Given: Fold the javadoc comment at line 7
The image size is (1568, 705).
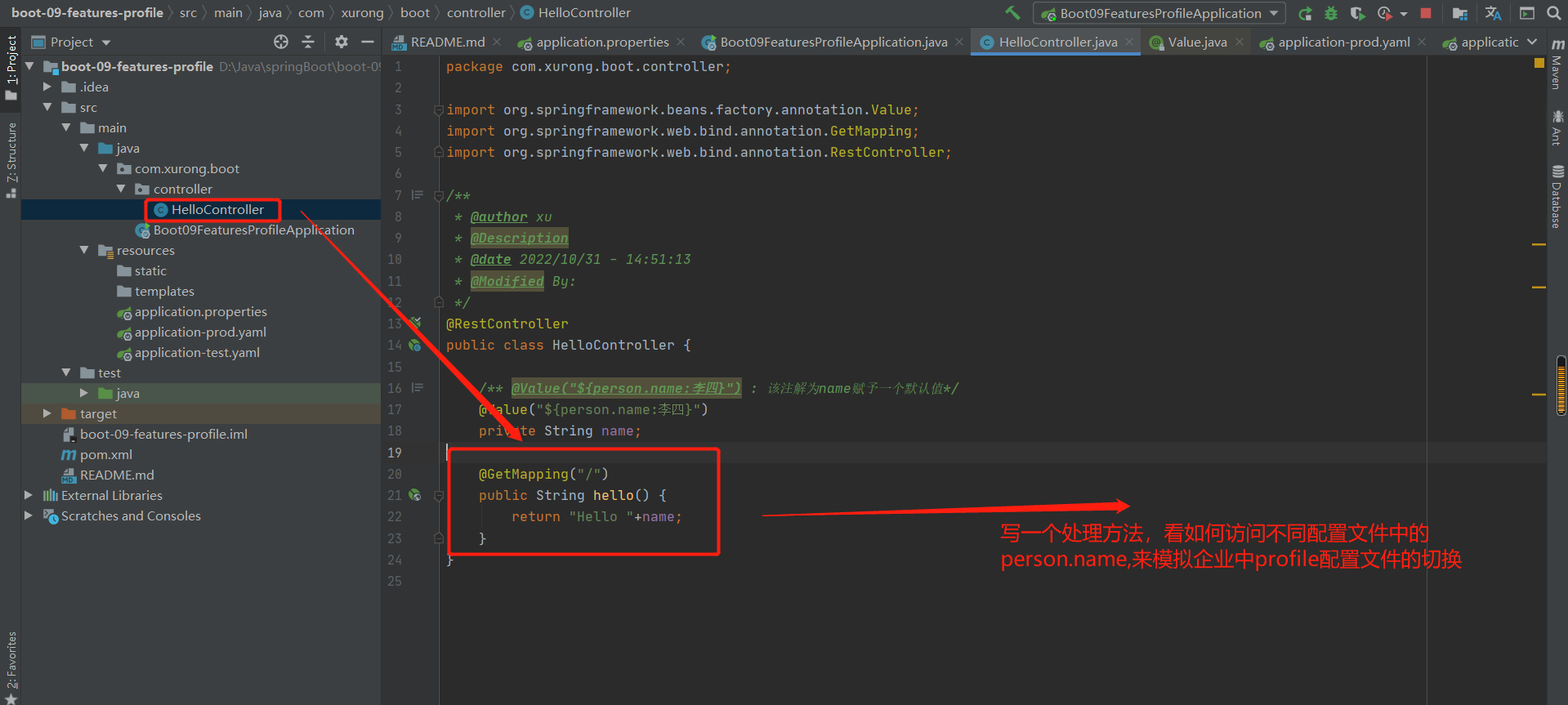Looking at the screenshot, I should (x=439, y=195).
